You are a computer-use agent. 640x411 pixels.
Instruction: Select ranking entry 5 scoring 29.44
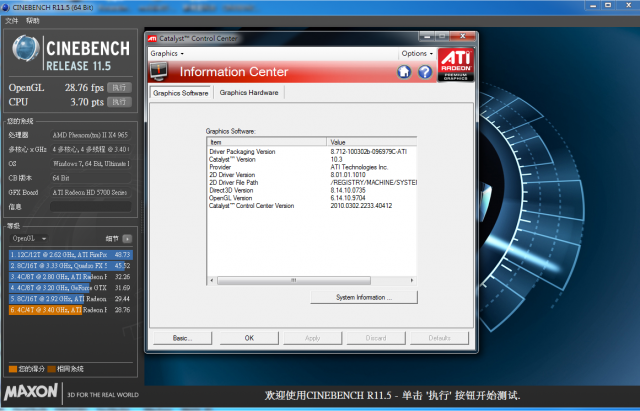click(71, 299)
